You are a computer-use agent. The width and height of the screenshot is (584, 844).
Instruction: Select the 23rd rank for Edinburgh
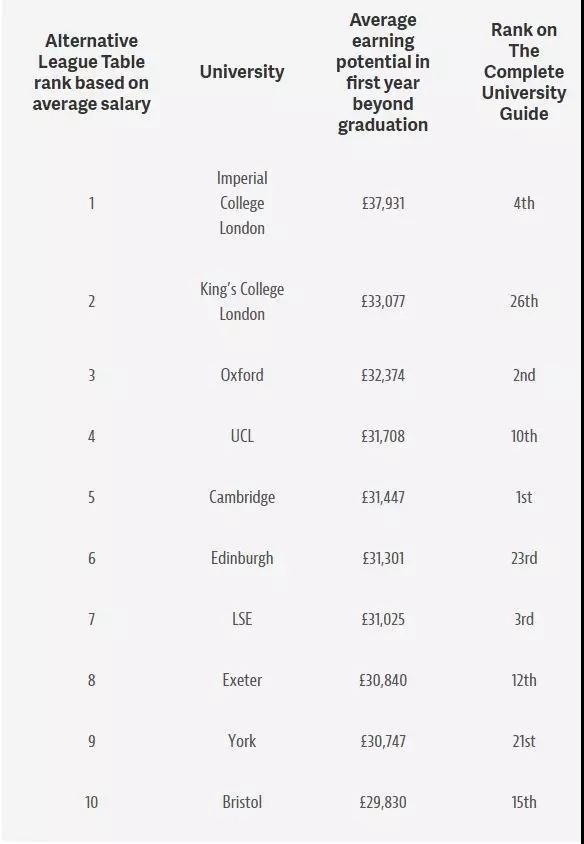(524, 558)
